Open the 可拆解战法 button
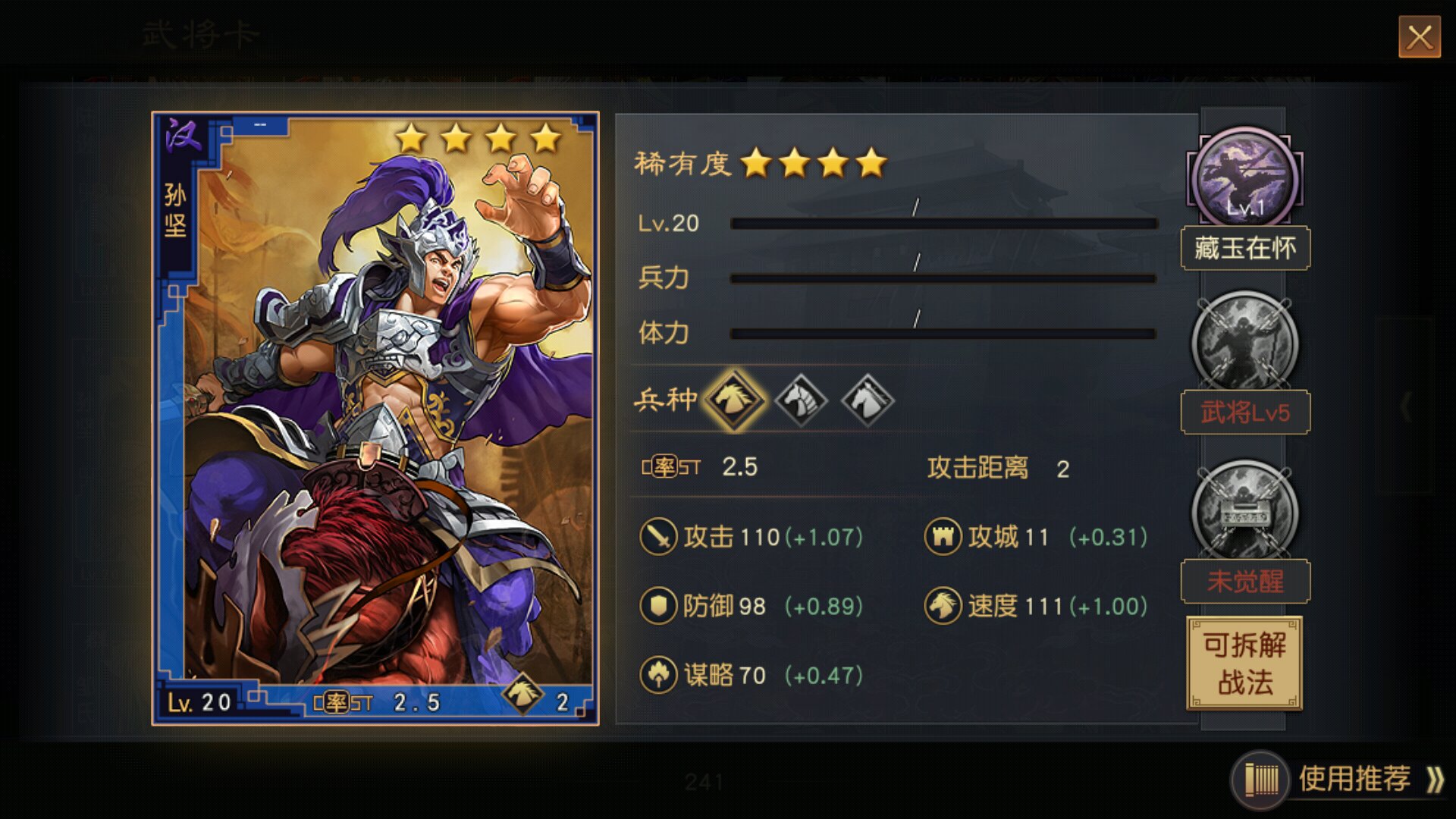Viewport: 1456px width, 819px height. [1244, 664]
